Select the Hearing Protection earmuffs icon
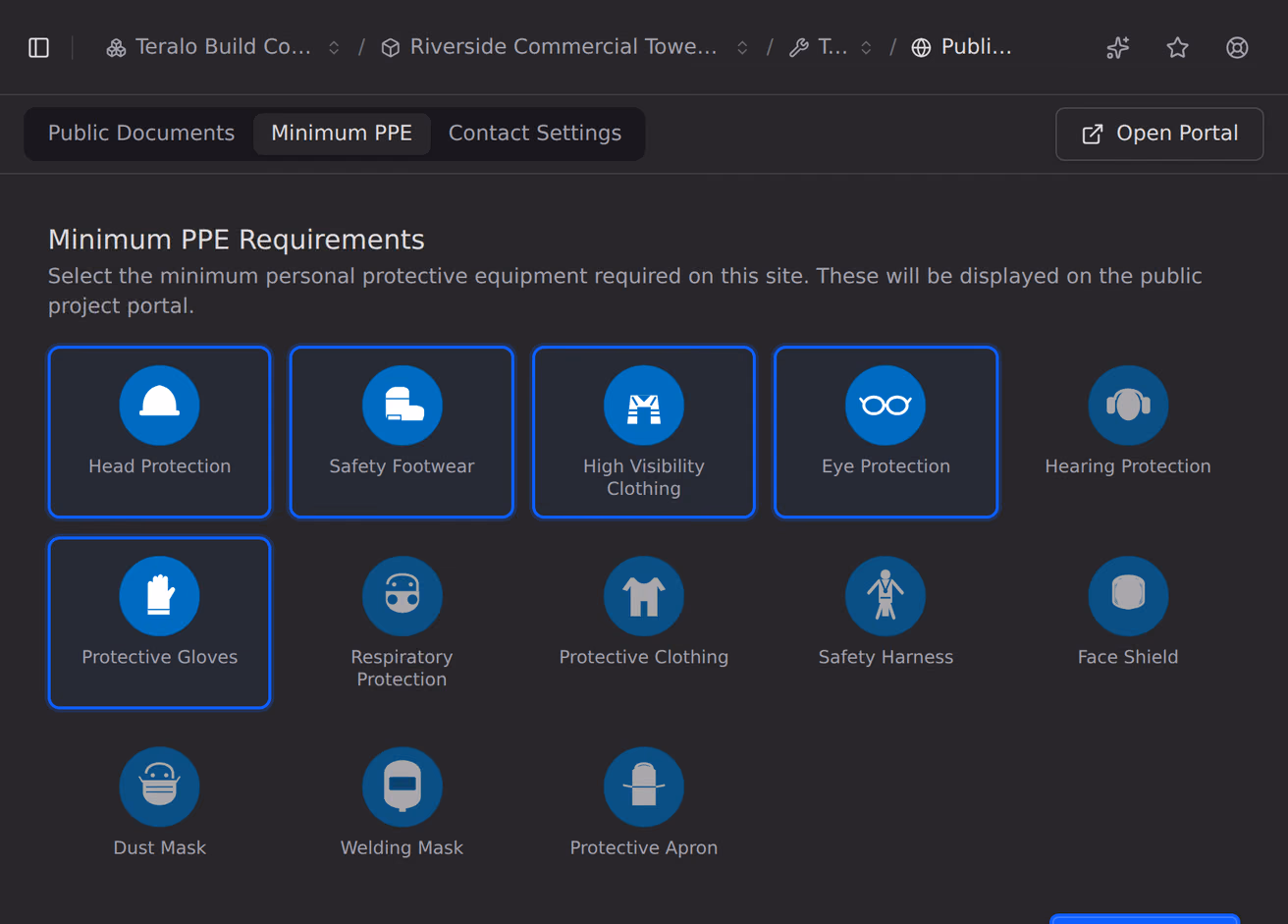Image resolution: width=1288 pixels, height=924 pixels. click(1128, 406)
